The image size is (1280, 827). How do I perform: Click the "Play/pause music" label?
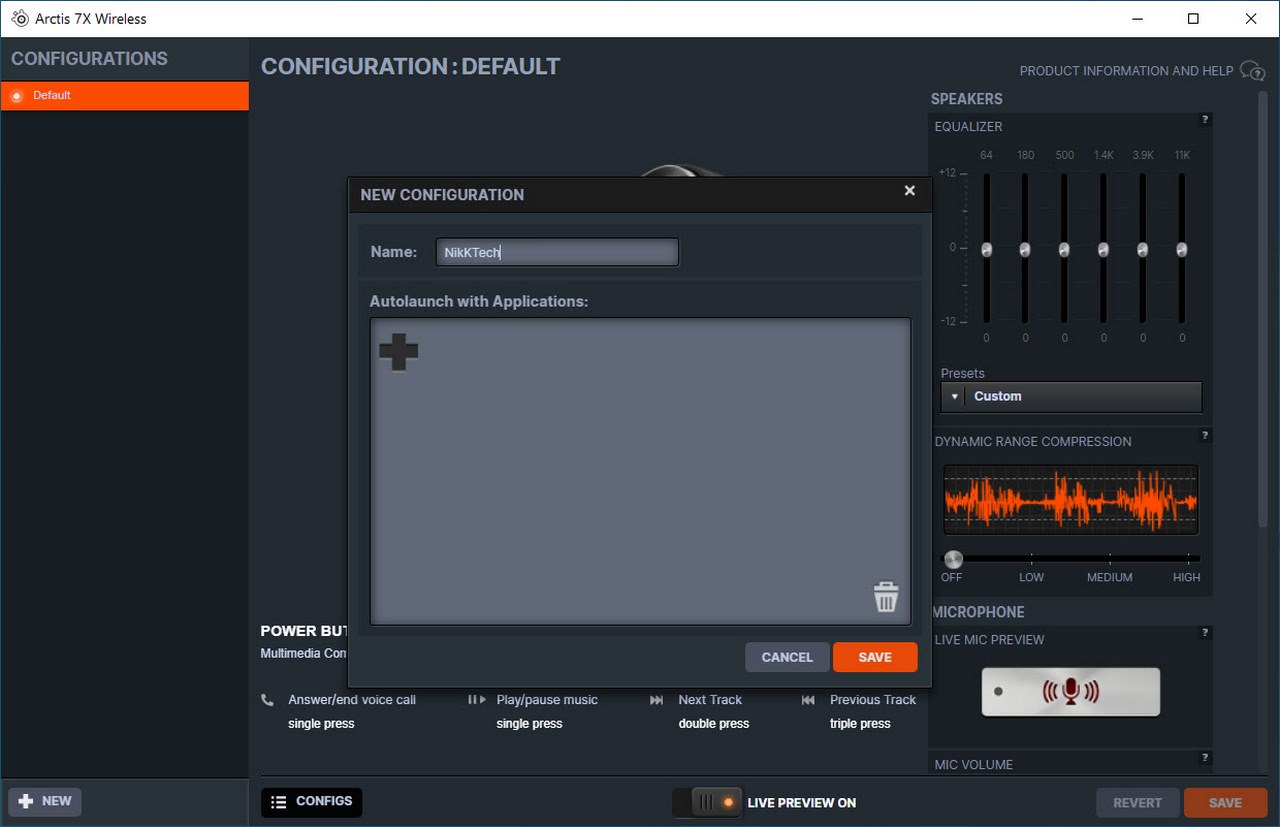click(547, 700)
